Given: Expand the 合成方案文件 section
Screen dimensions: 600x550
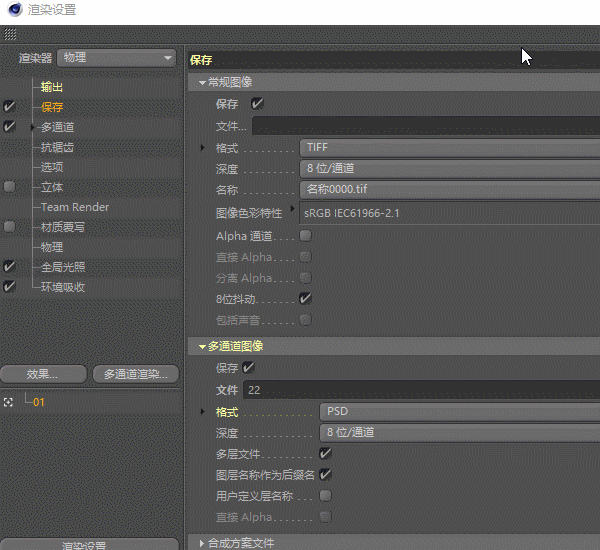Looking at the screenshot, I should (202, 543).
